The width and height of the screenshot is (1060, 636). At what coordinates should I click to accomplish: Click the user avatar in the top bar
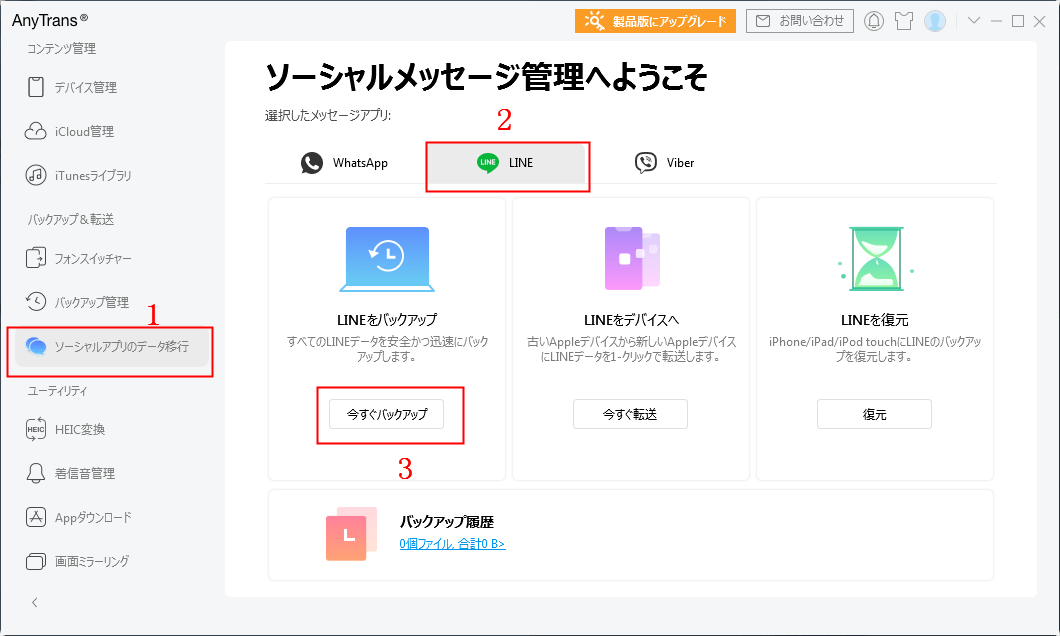click(x=935, y=20)
